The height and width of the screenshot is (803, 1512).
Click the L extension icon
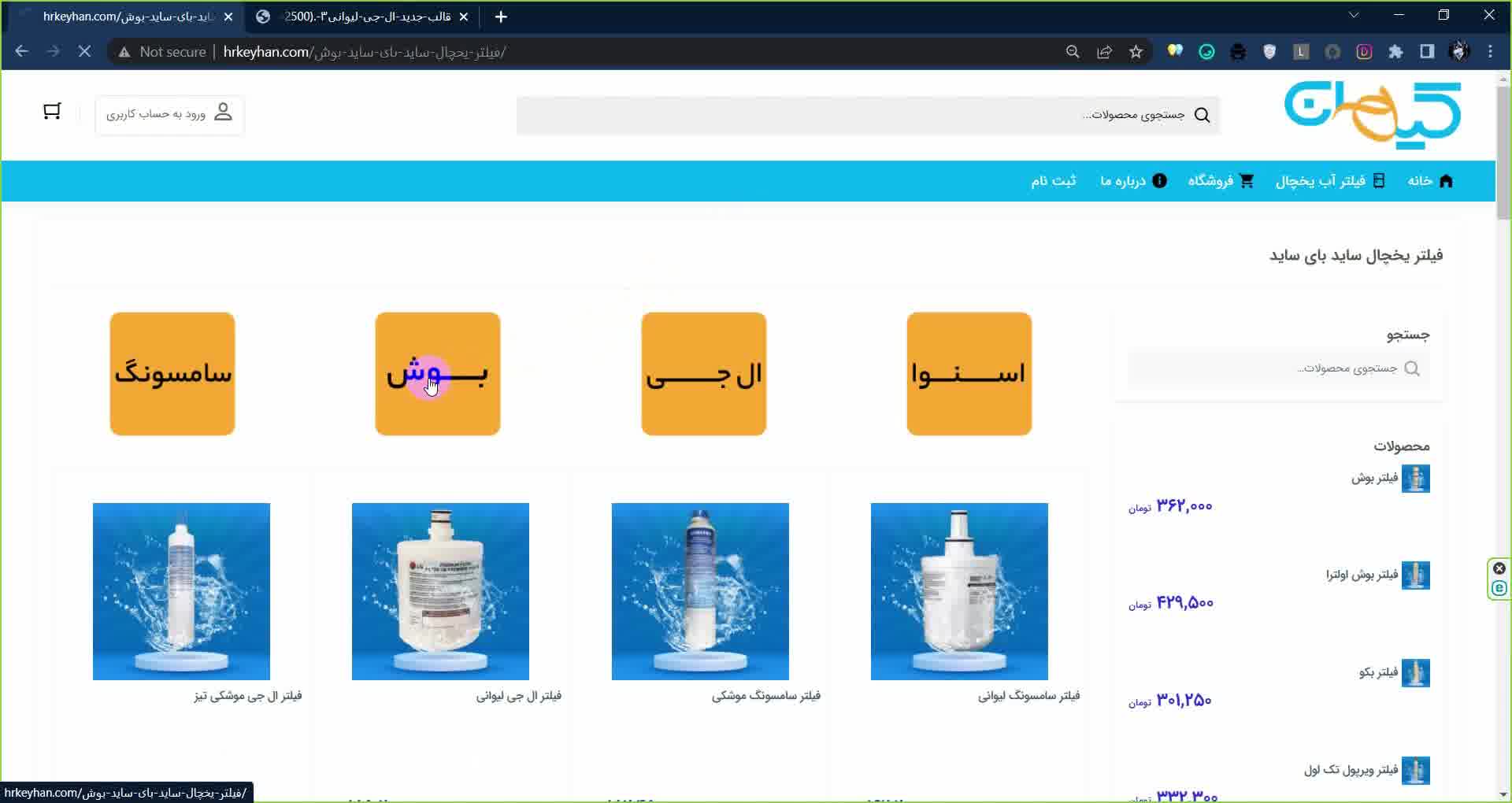pyautogui.click(x=1301, y=52)
